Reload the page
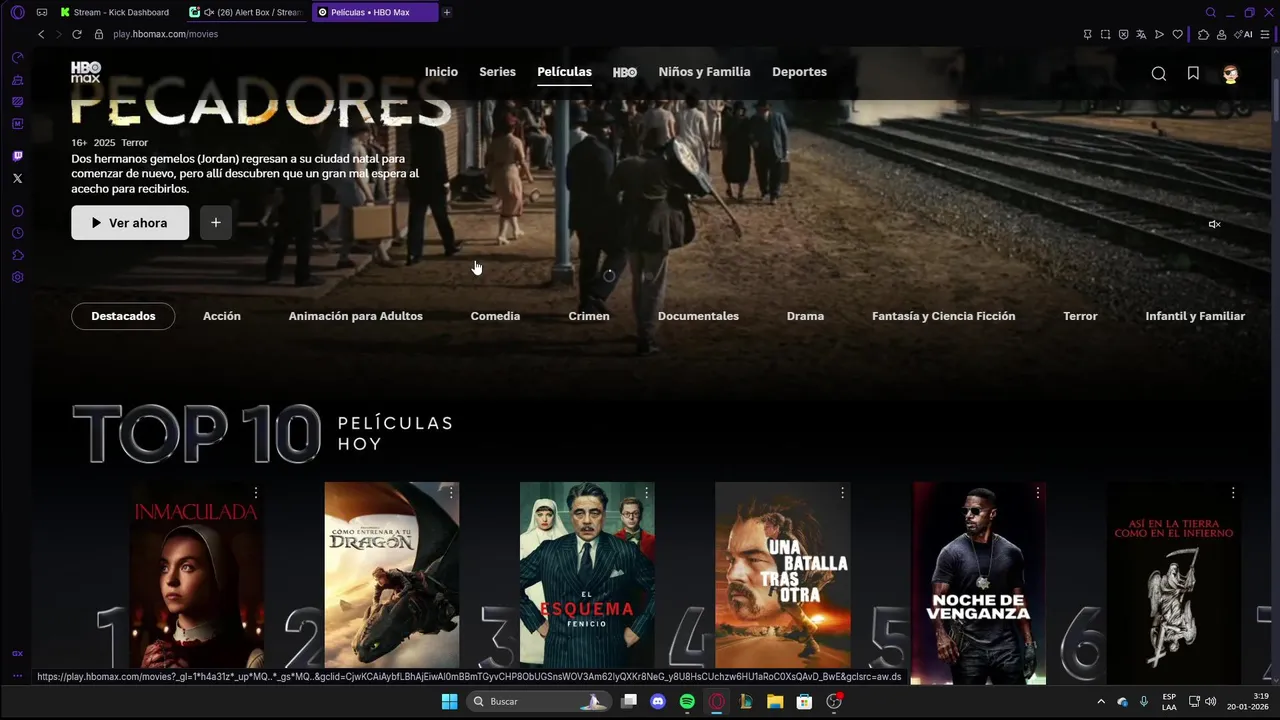Image resolution: width=1280 pixels, height=720 pixels. (76, 34)
